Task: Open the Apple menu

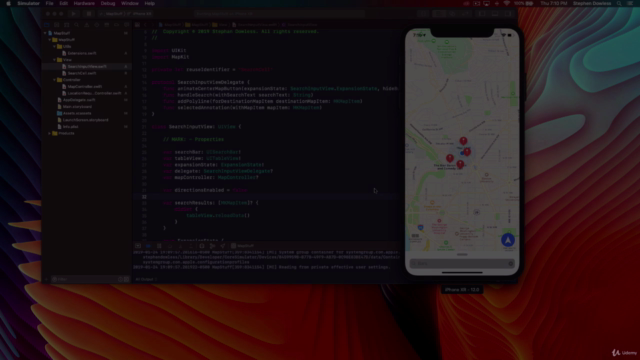Action: pos(8,3)
